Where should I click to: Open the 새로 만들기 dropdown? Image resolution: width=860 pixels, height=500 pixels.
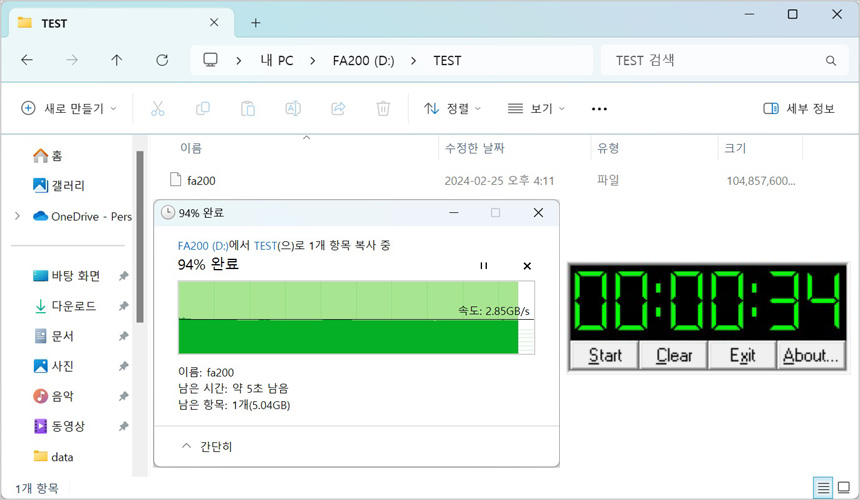click(x=69, y=108)
